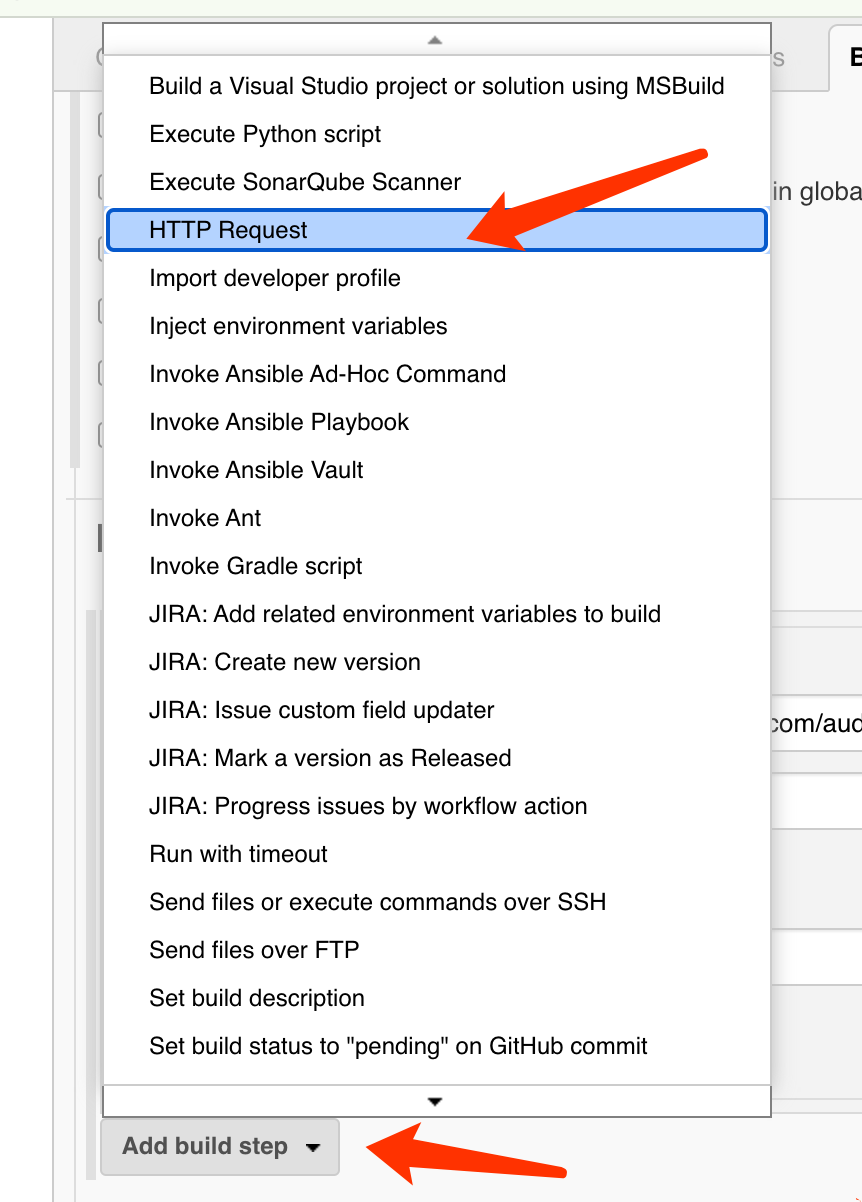Pick the Invoke Ant step
Screen dimensions: 862x1202
pos(436,518)
